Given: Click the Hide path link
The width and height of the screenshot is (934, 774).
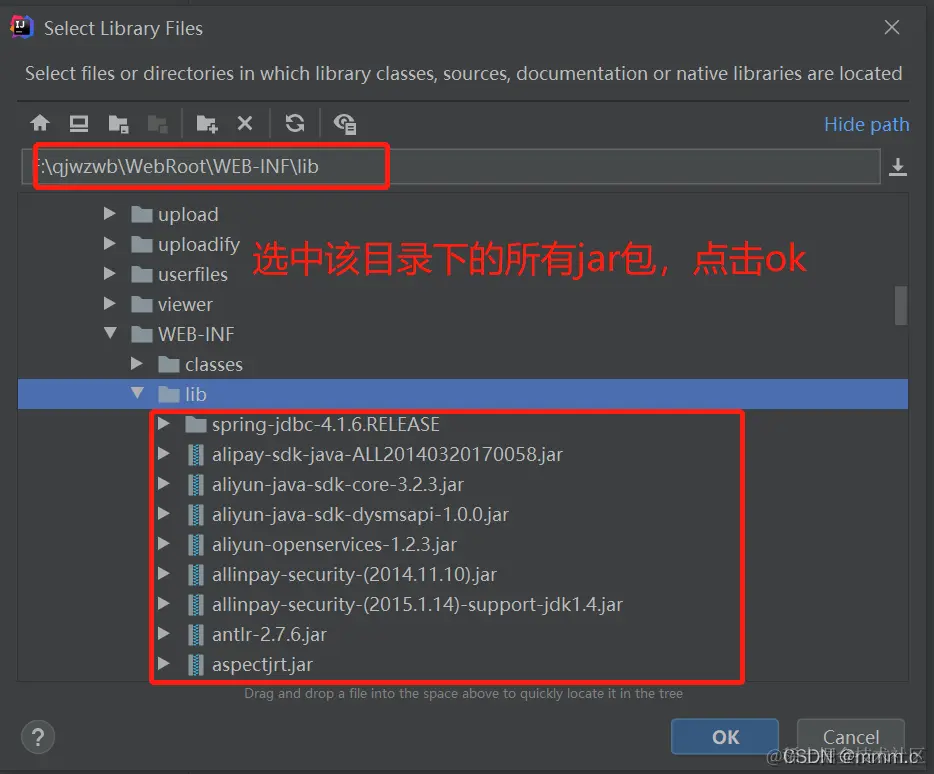Looking at the screenshot, I should 866,125.
